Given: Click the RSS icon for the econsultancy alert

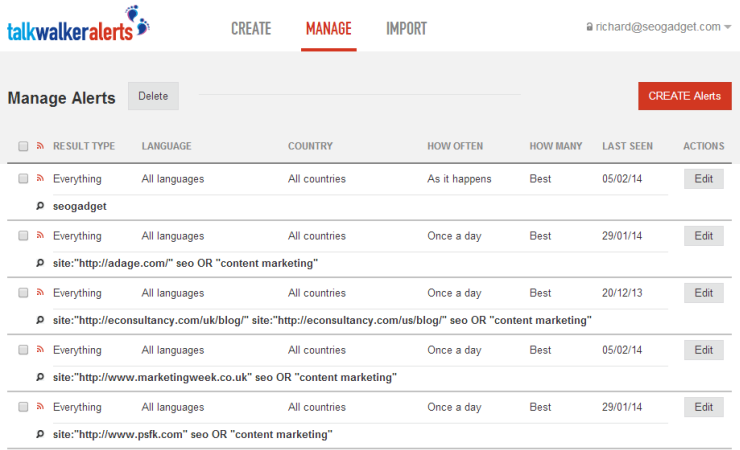Looking at the screenshot, I should (40, 292).
